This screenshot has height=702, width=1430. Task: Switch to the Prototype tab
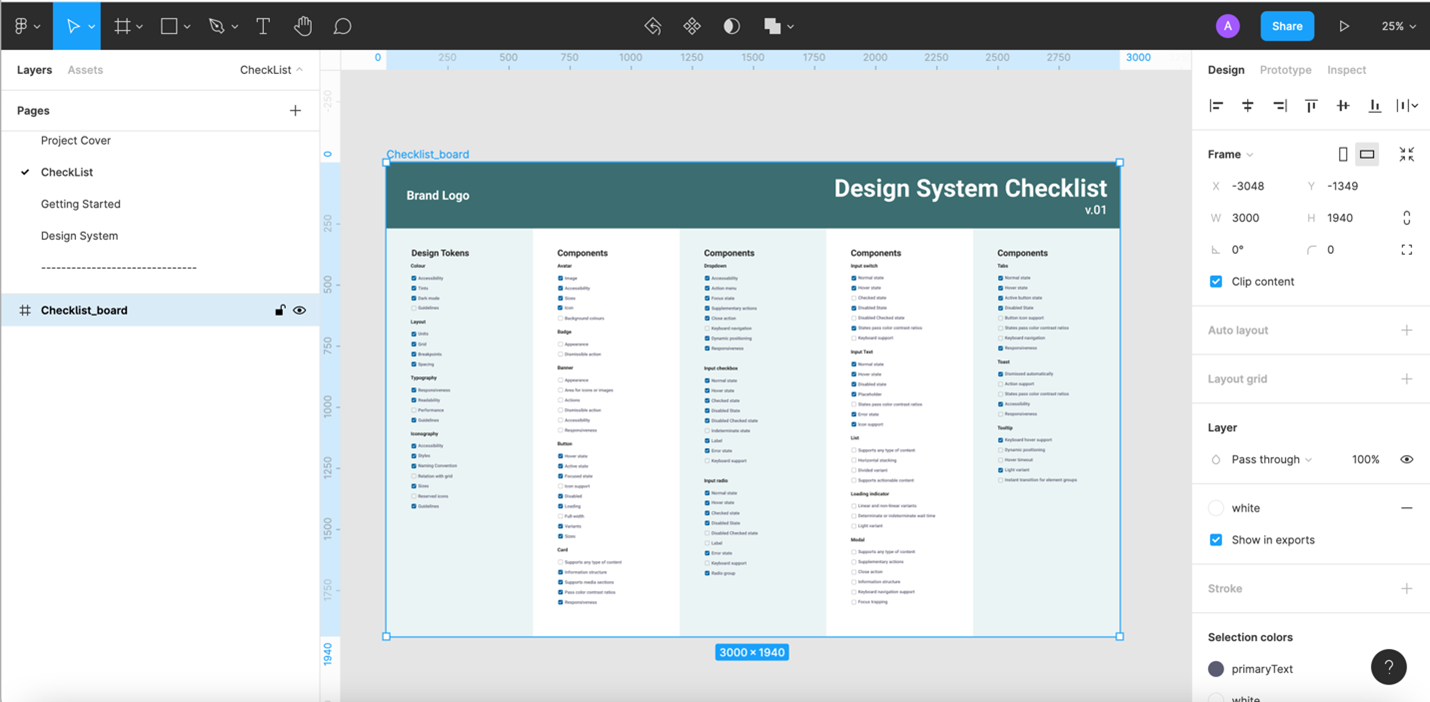(1285, 70)
